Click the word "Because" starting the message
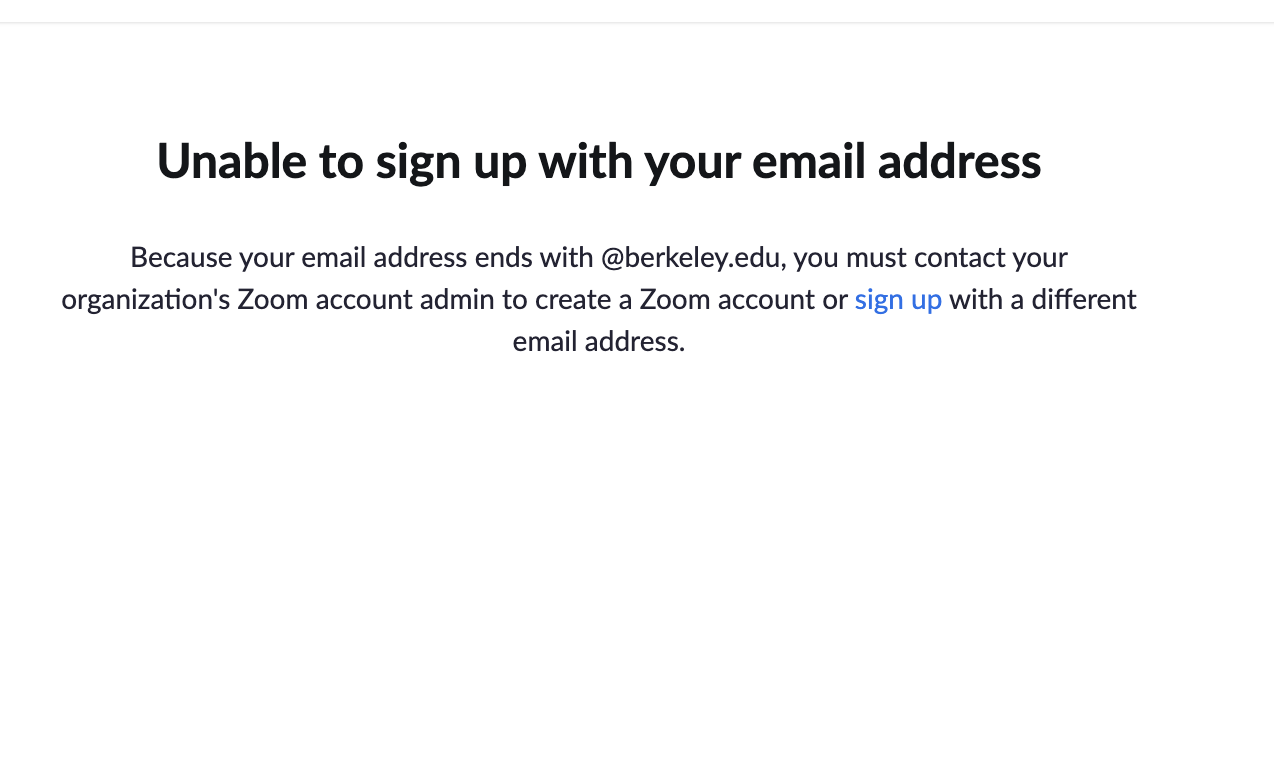The height and width of the screenshot is (764, 1274). pyautogui.click(x=180, y=258)
